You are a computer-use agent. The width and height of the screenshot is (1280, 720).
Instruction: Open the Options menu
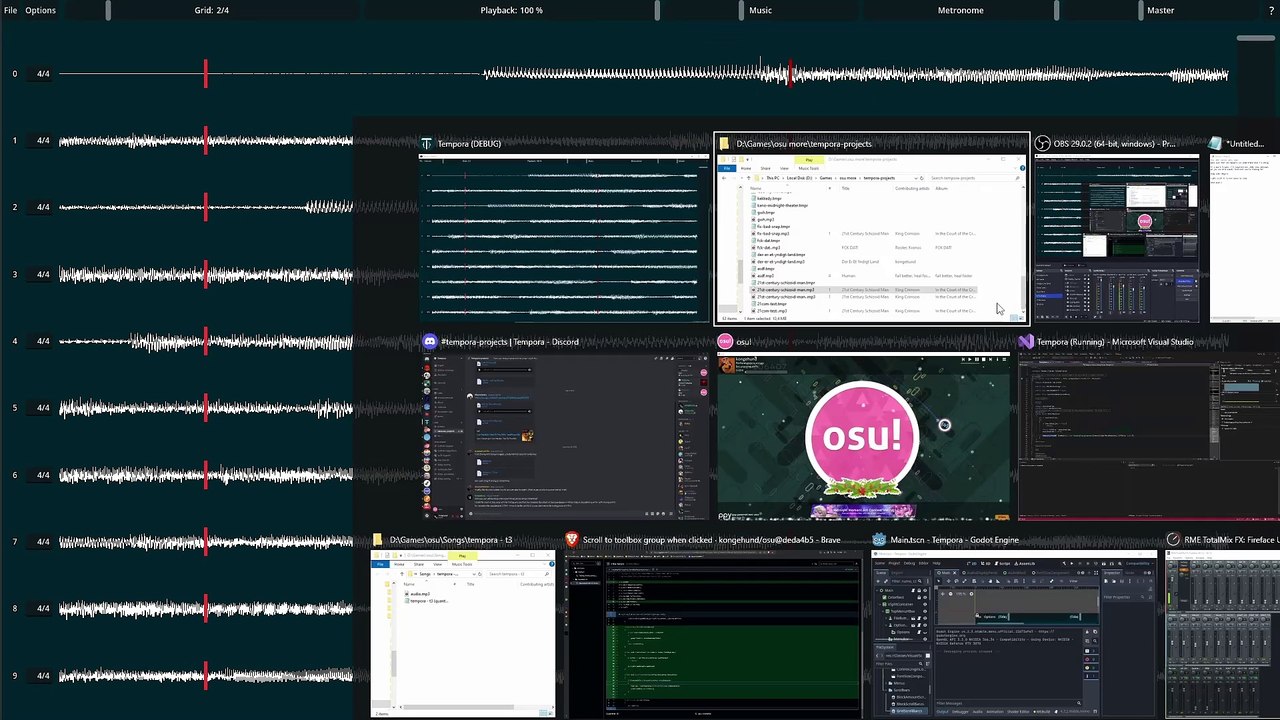click(x=40, y=10)
